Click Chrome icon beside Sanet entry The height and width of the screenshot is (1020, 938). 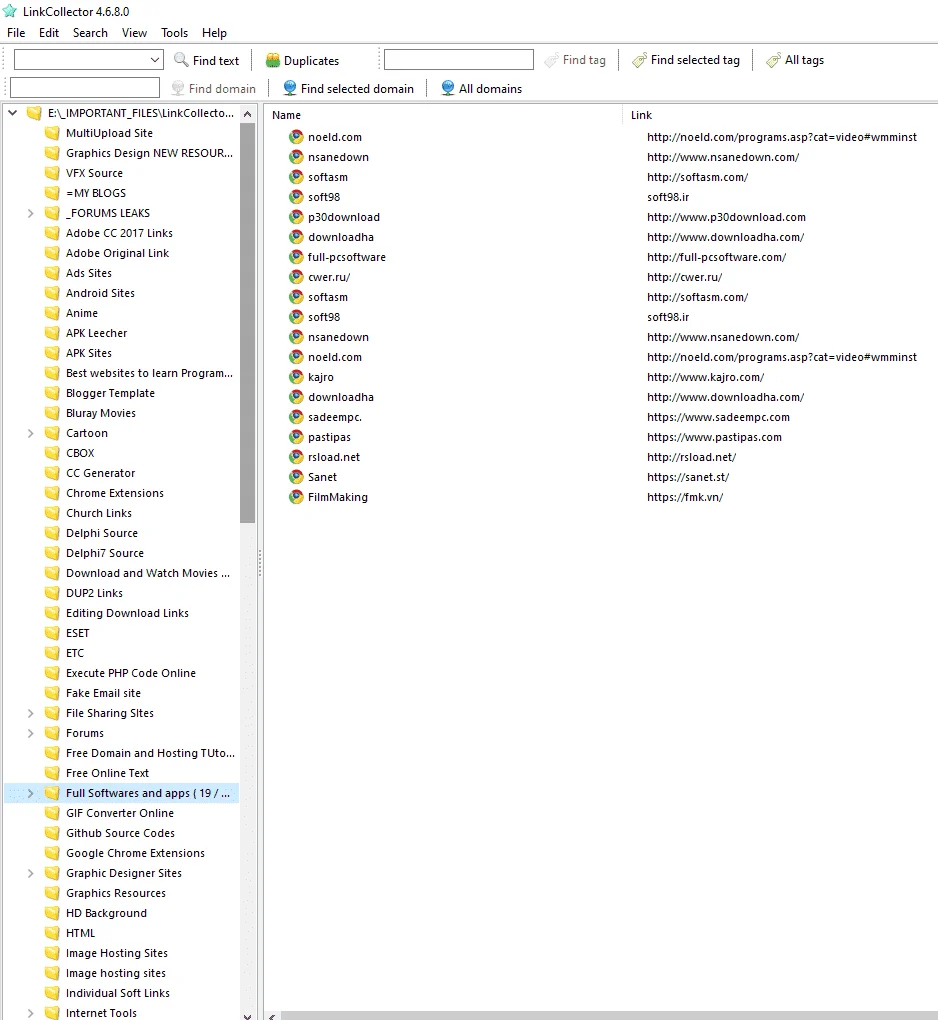coord(297,477)
